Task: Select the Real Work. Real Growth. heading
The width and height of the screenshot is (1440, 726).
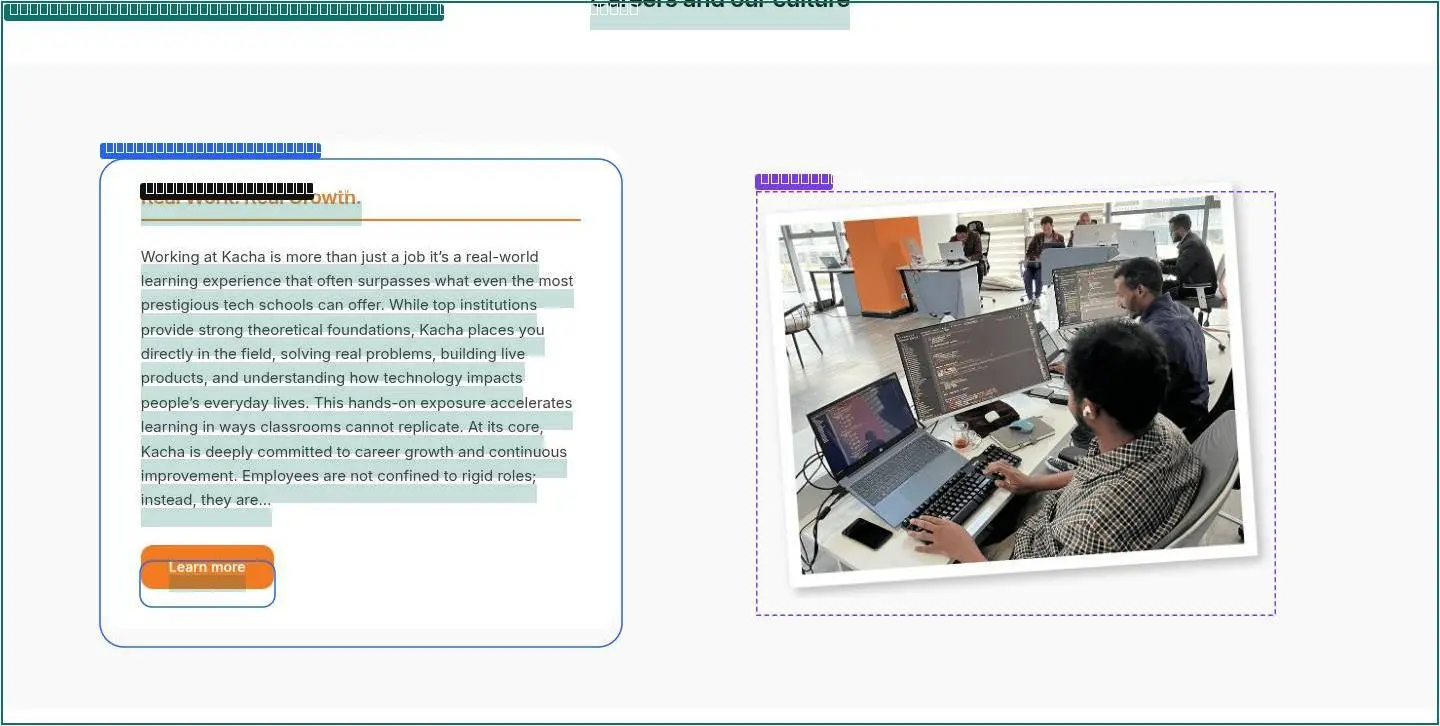Action: point(250,198)
